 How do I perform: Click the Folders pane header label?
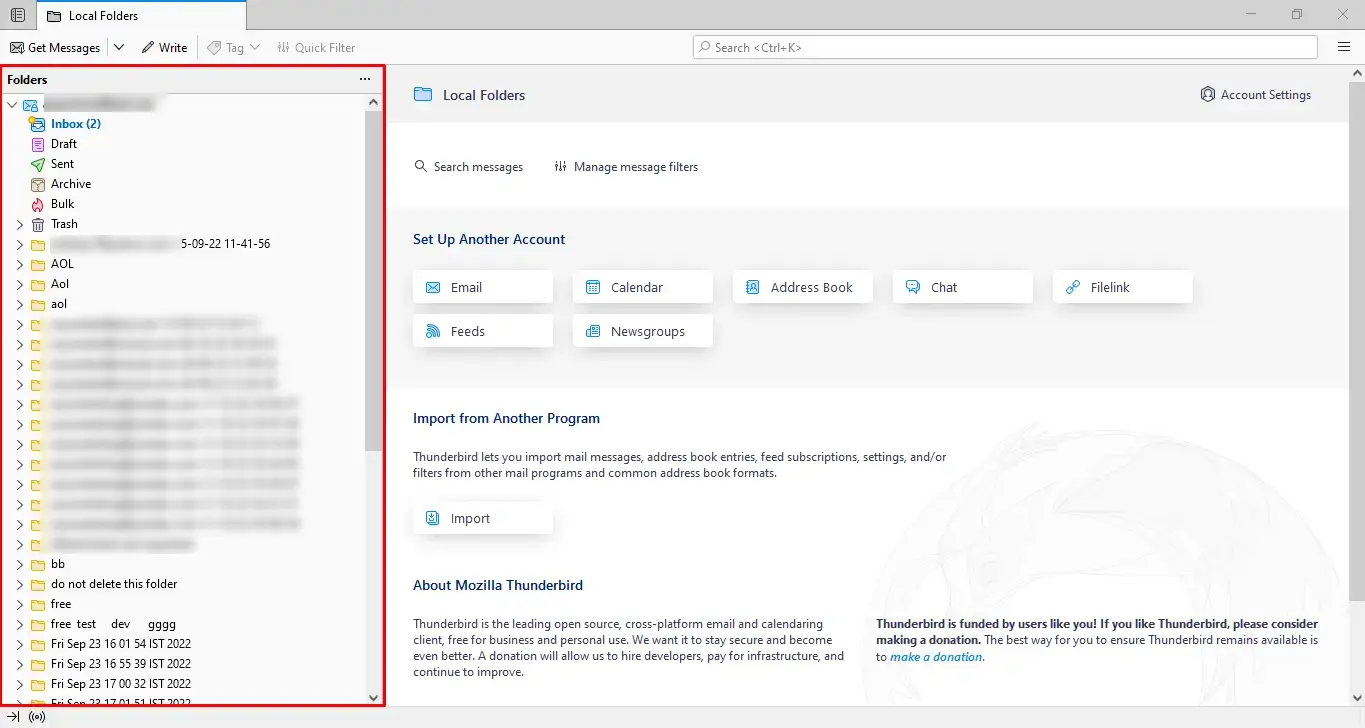(27, 79)
